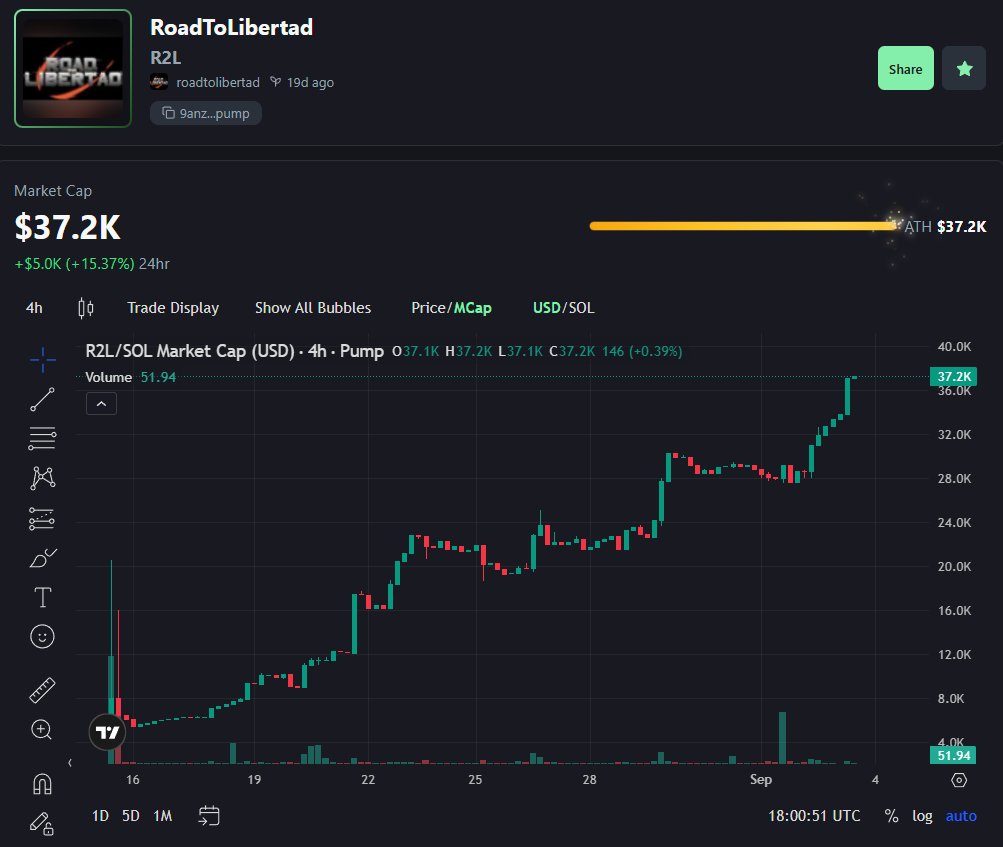Click the Volume indicator label

(108, 377)
